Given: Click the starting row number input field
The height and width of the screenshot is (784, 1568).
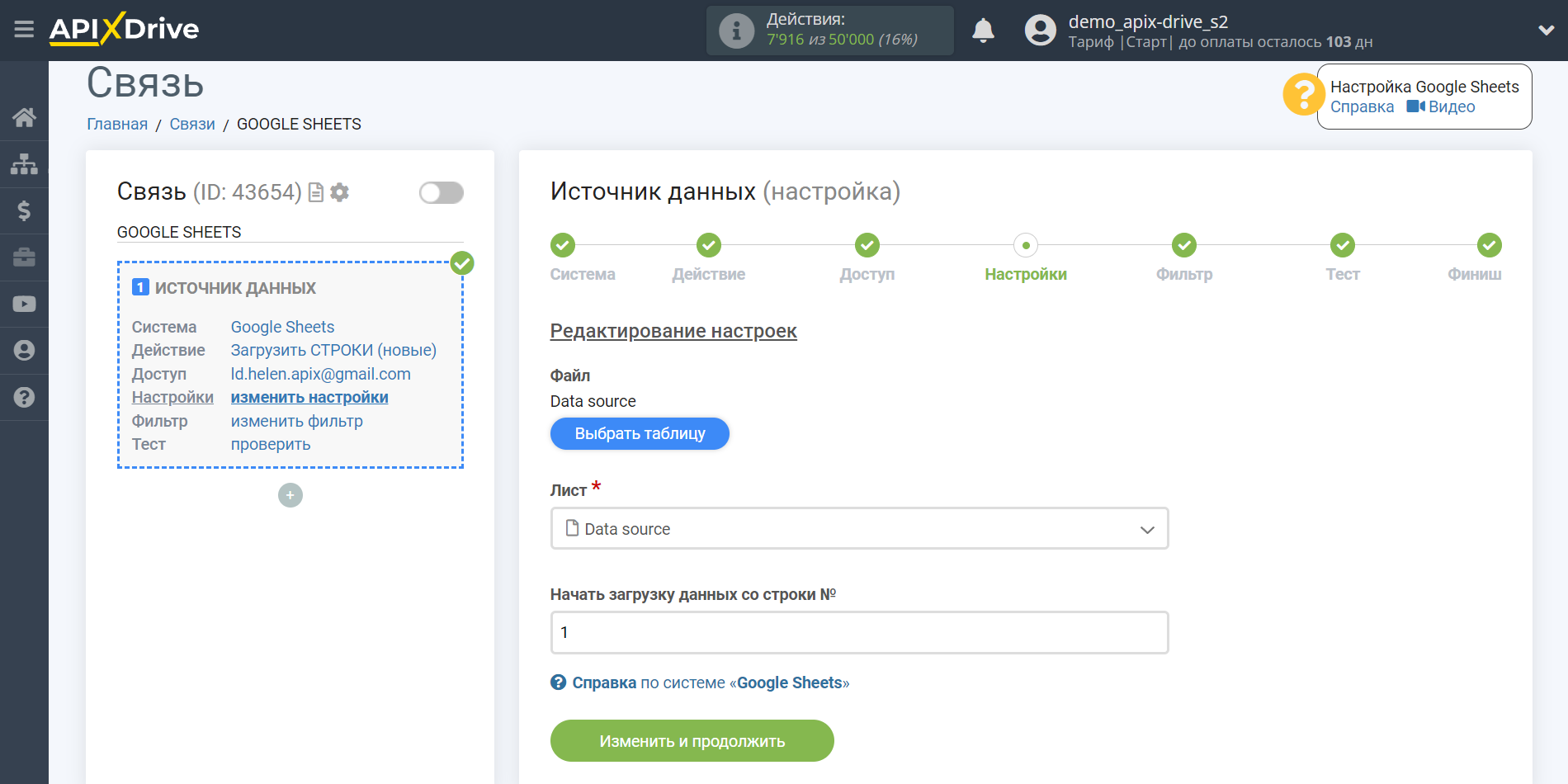Looking at the screenshot, I should coord(859,632).
